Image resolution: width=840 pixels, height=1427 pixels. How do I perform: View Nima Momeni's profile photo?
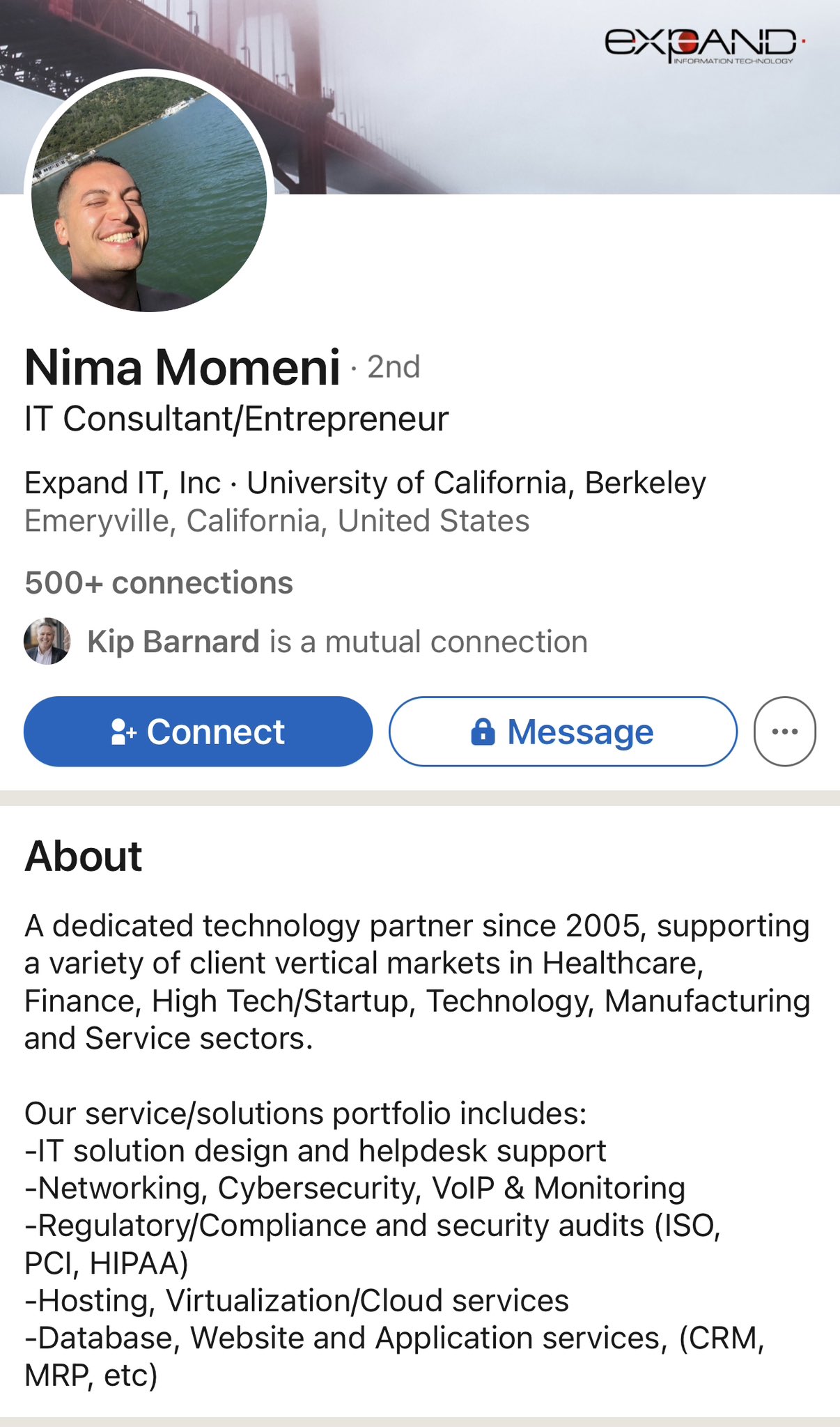tap(149, 194)
